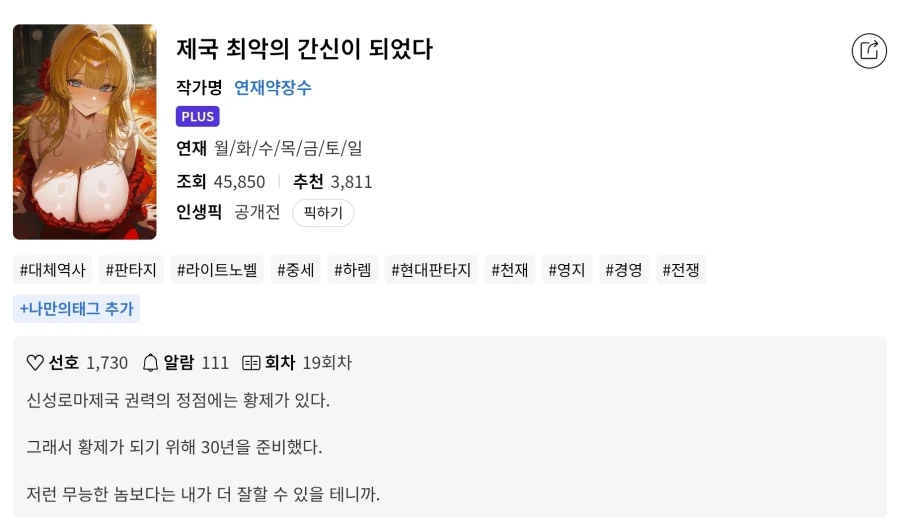
Task: Select the #판타지 tag
Action: (x=131, y=270)
